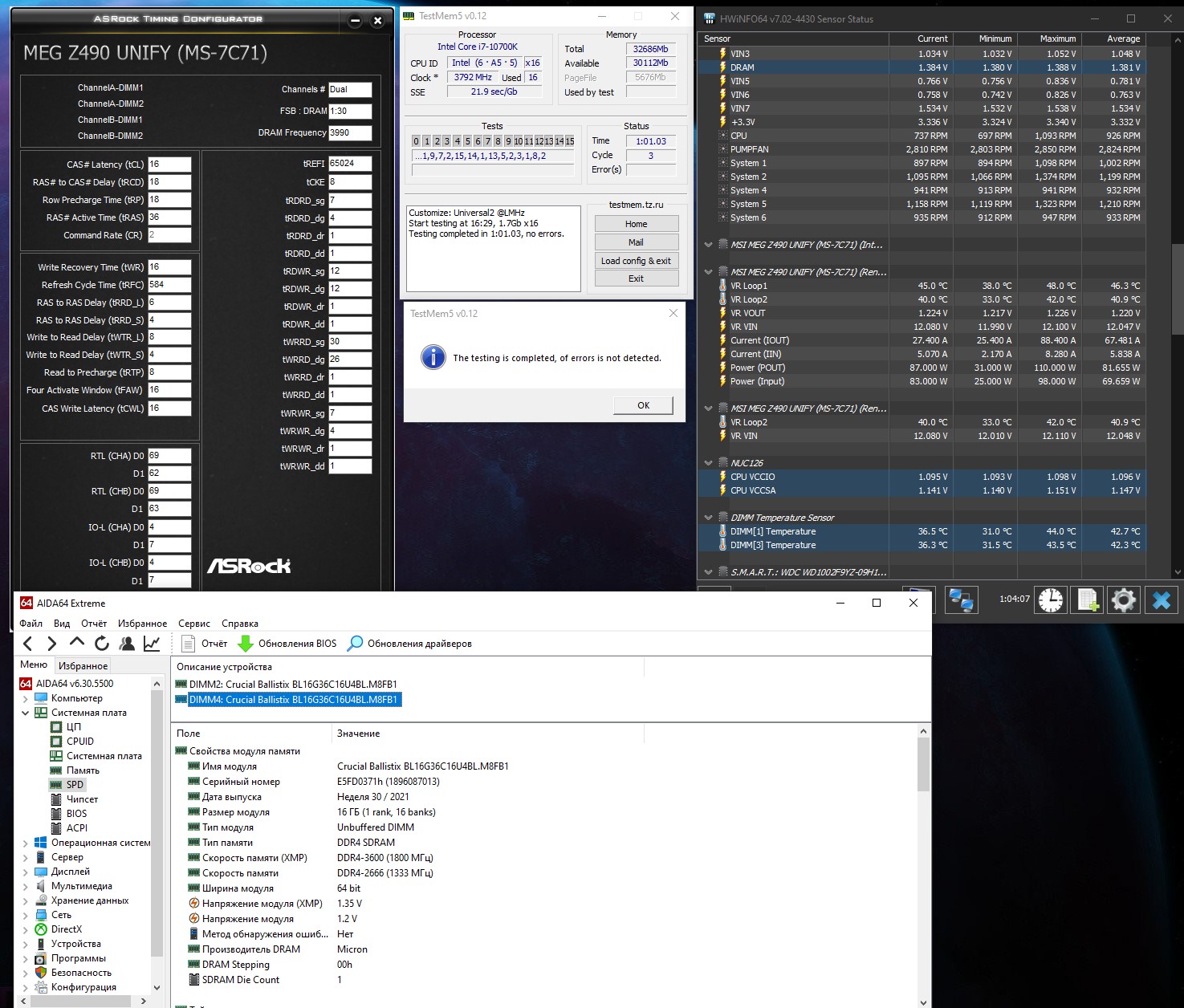
Task: Click the tREFI value field
Action: [350, 164]
